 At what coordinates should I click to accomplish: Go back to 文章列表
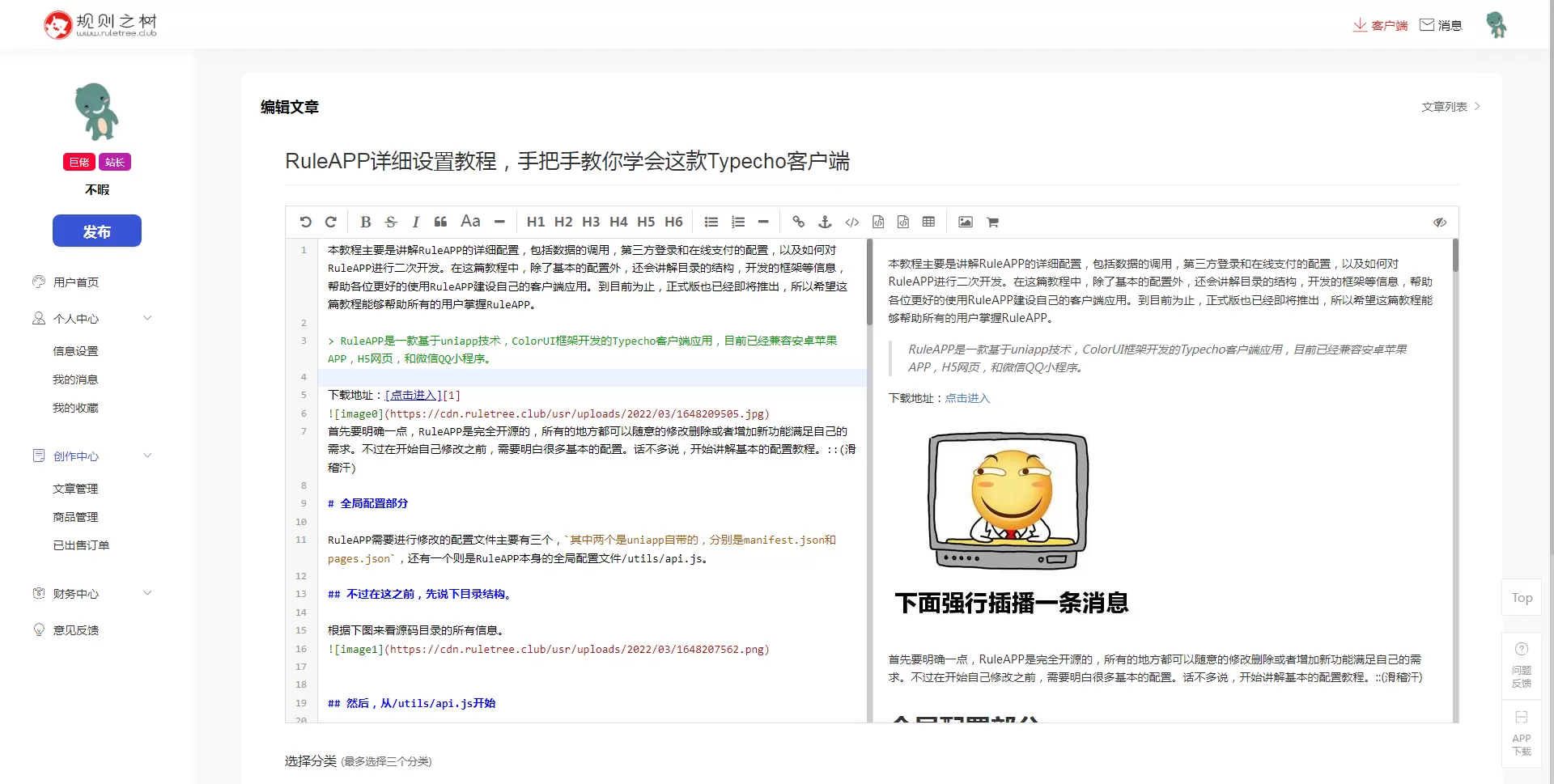(1450, 106)
